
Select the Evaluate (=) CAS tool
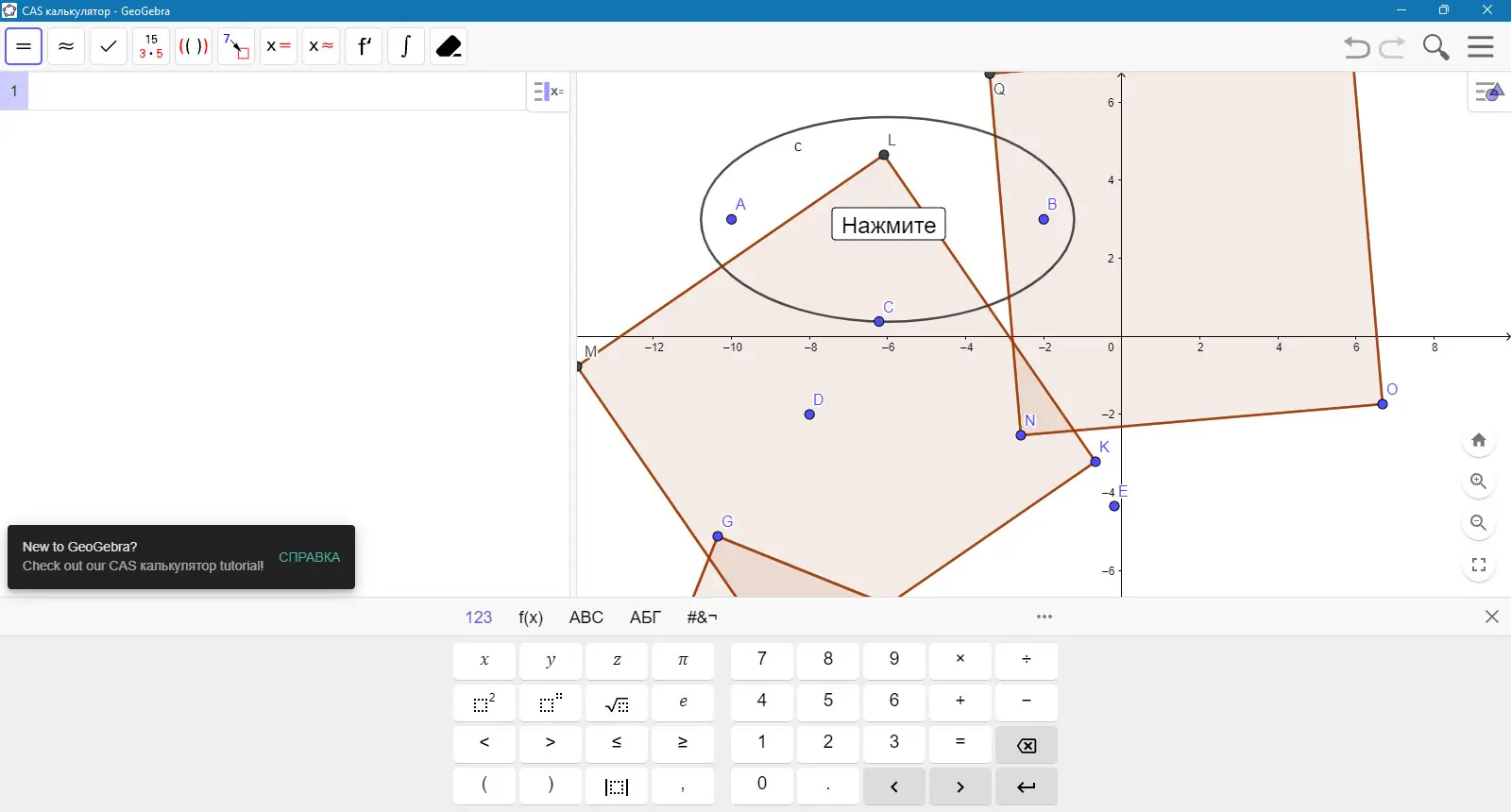coord(24,46)
